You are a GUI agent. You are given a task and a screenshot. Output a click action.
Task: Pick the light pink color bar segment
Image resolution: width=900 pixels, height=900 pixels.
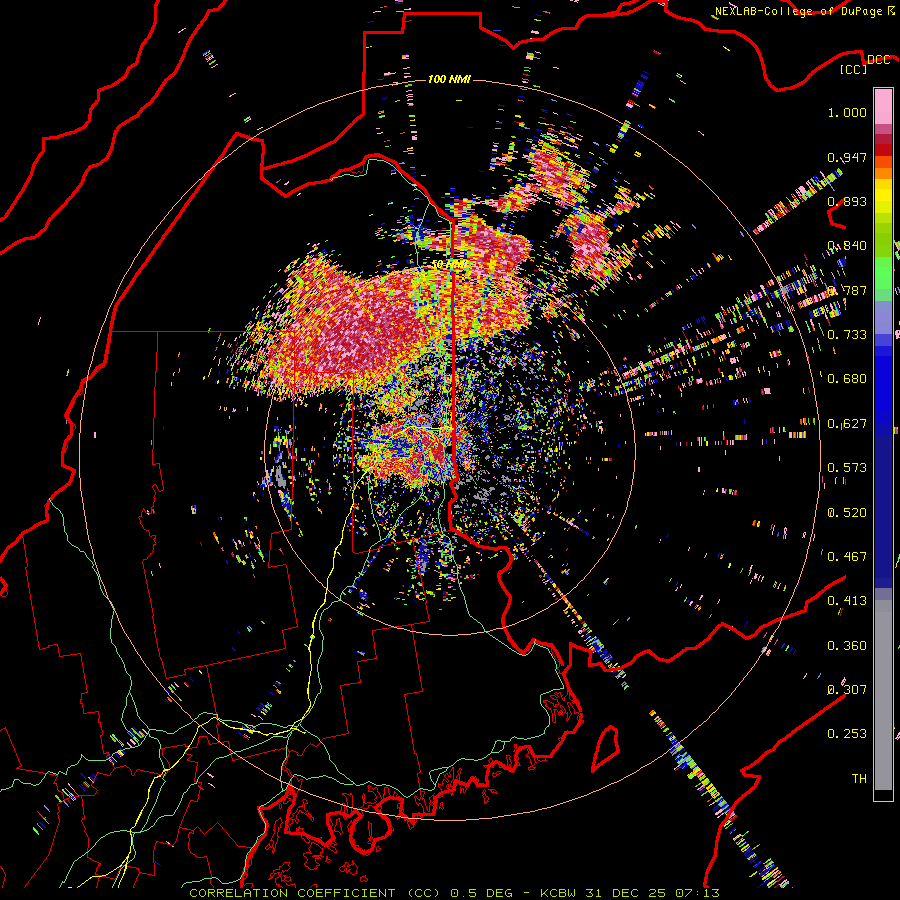[x=883, y=106]
